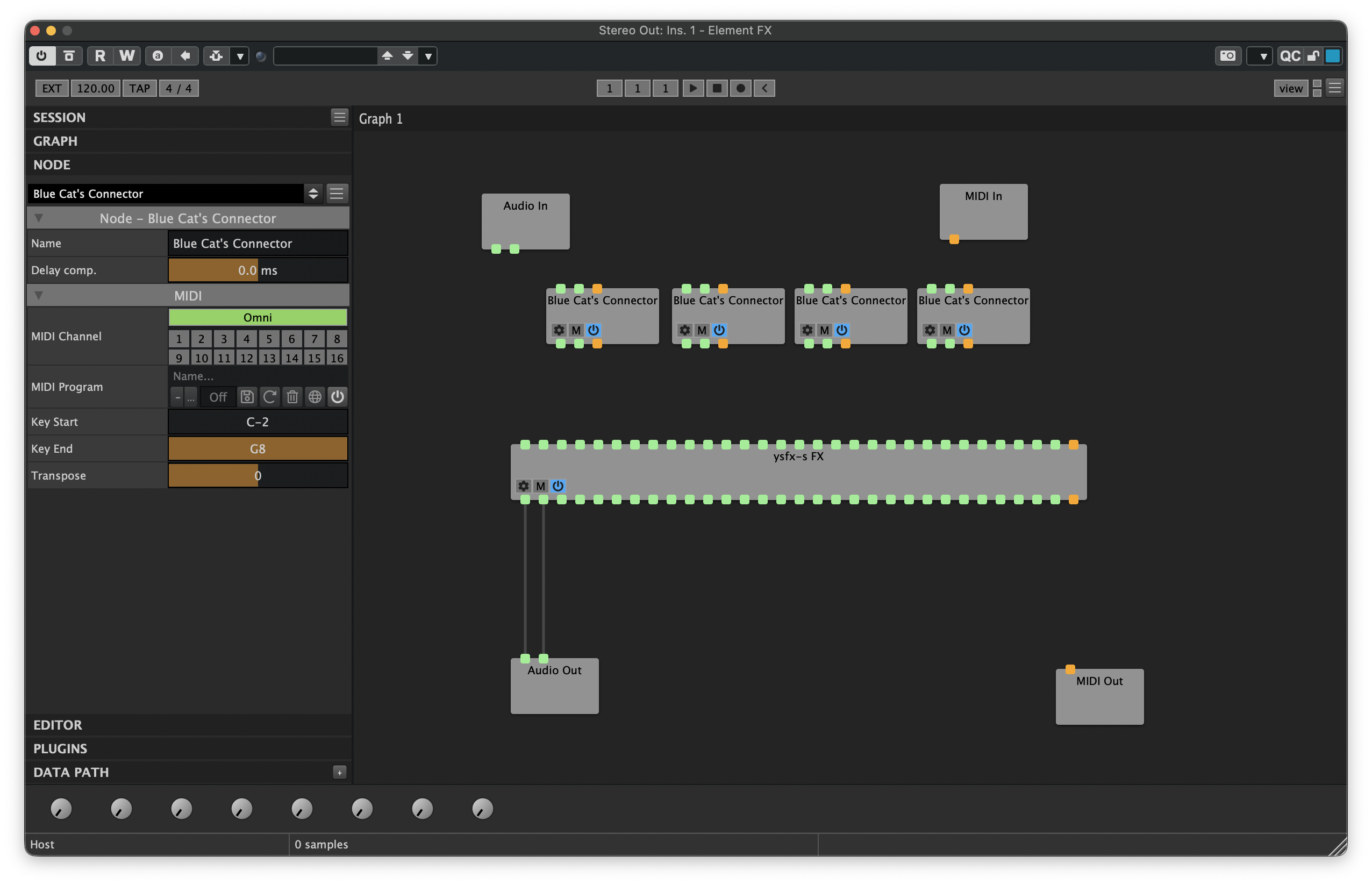Viewport: 1372px width, 885px height.
Task: Click the delete MIDI program trash icon
Action: click(292, 396)
